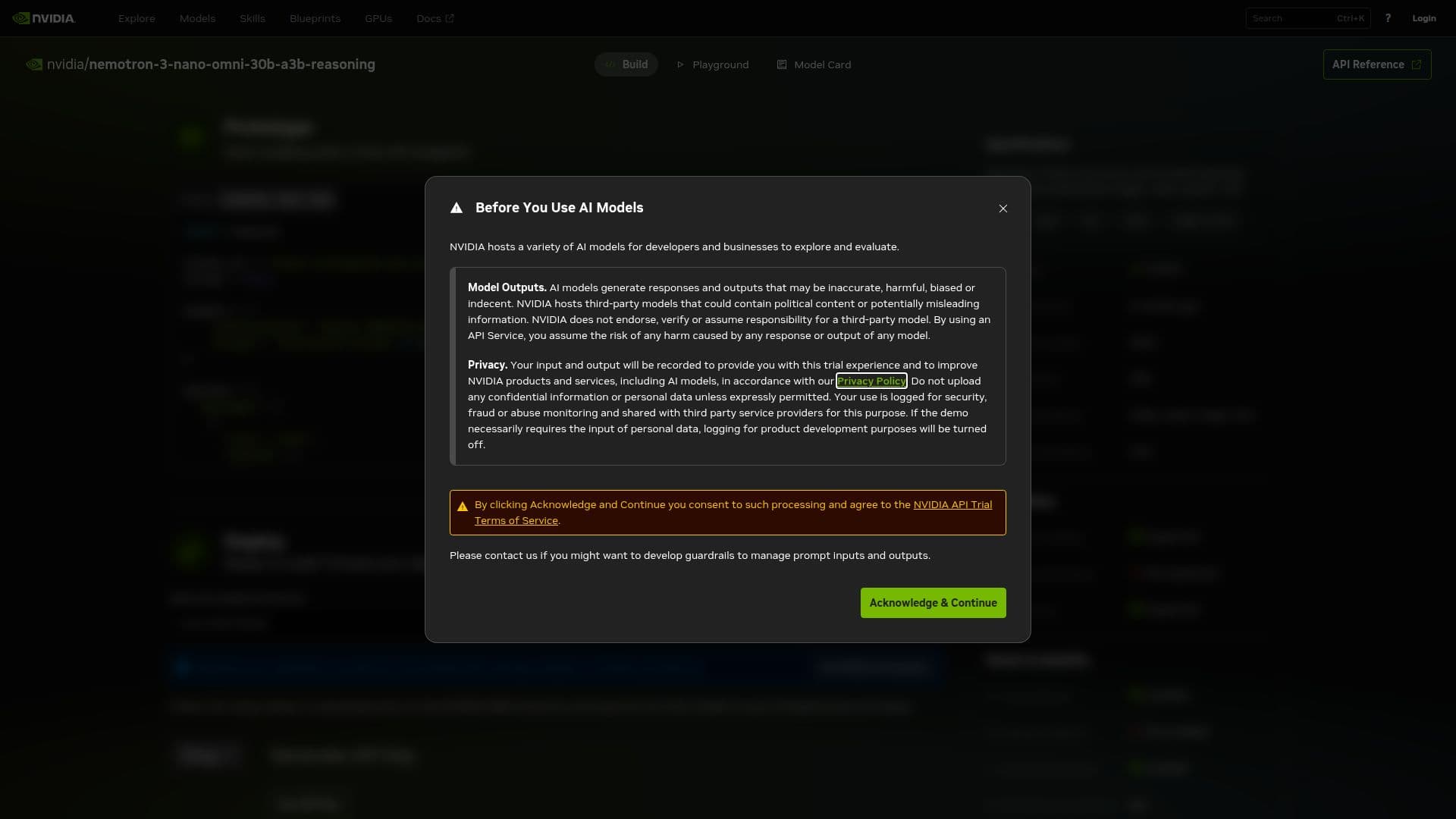Click 'Please contact us' guardrails text
Viewport: 1456px width, 819px height.
pos(689,556)
